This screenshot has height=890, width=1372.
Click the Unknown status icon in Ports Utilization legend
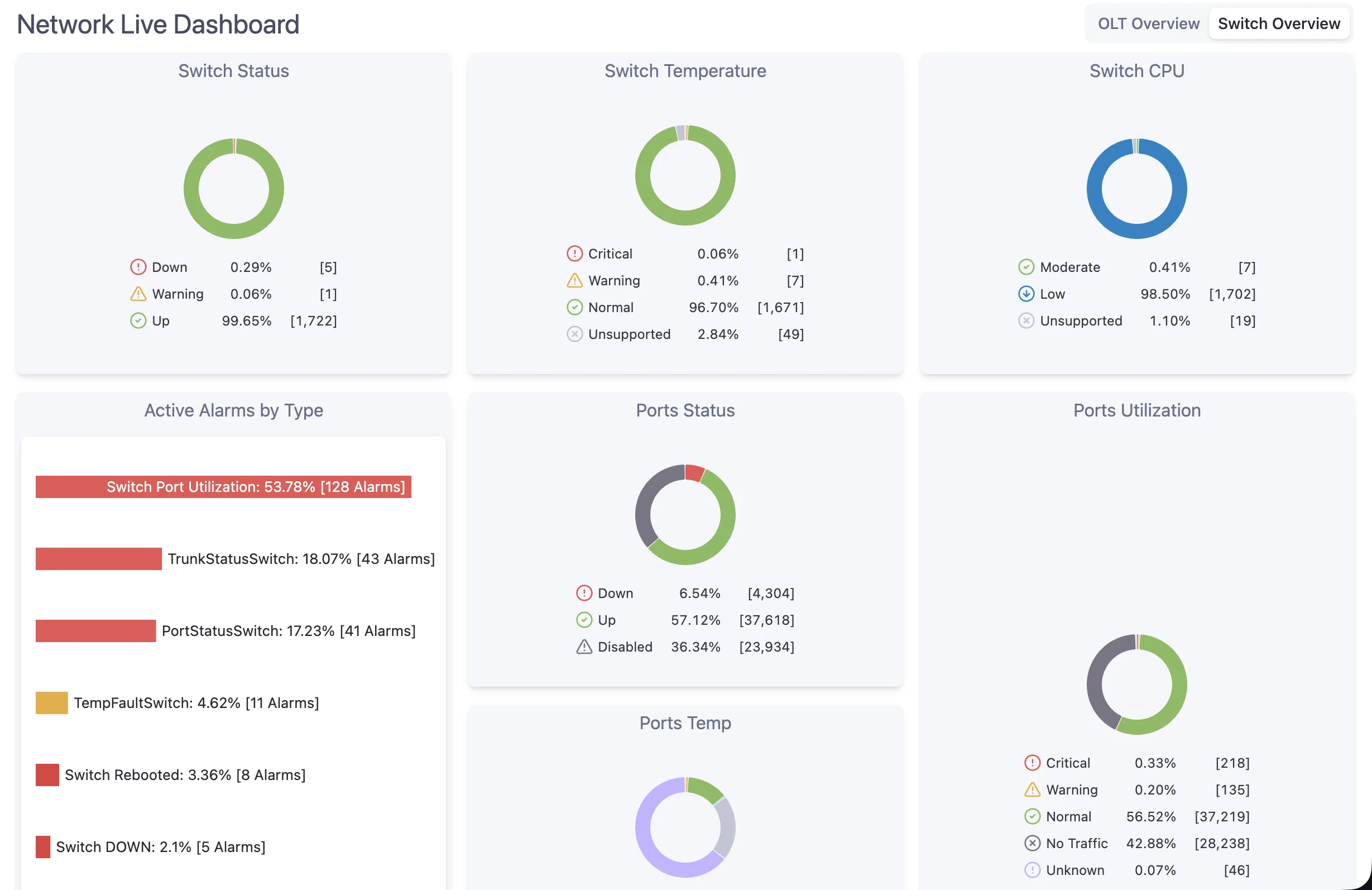point(1032,870)
